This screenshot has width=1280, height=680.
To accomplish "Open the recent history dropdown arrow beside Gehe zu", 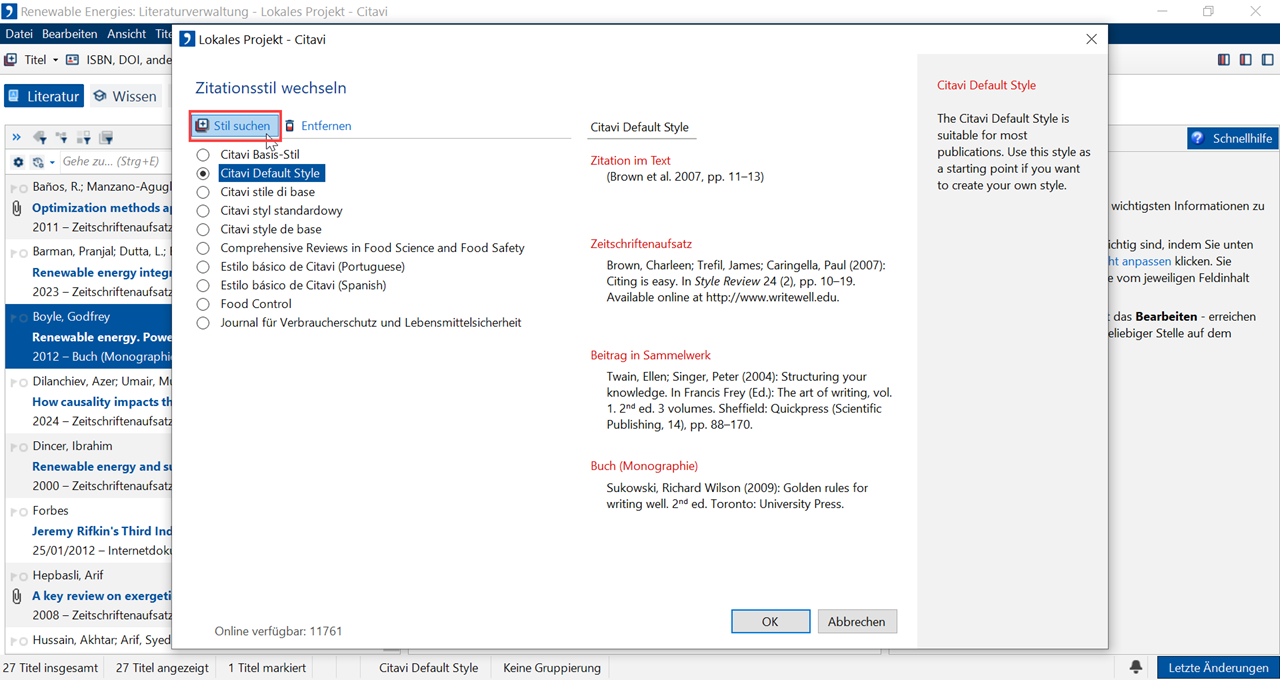I will point(52,162).
